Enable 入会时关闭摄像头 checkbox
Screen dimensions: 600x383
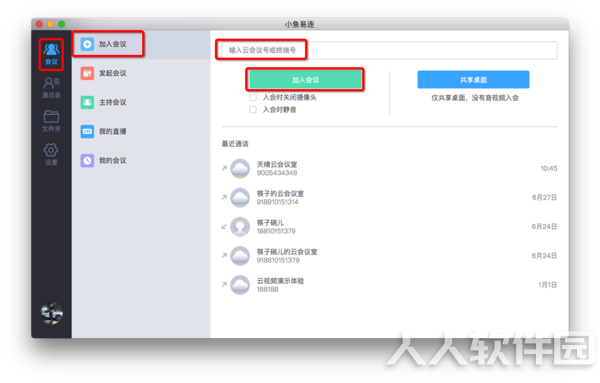(x=253, y=98)
